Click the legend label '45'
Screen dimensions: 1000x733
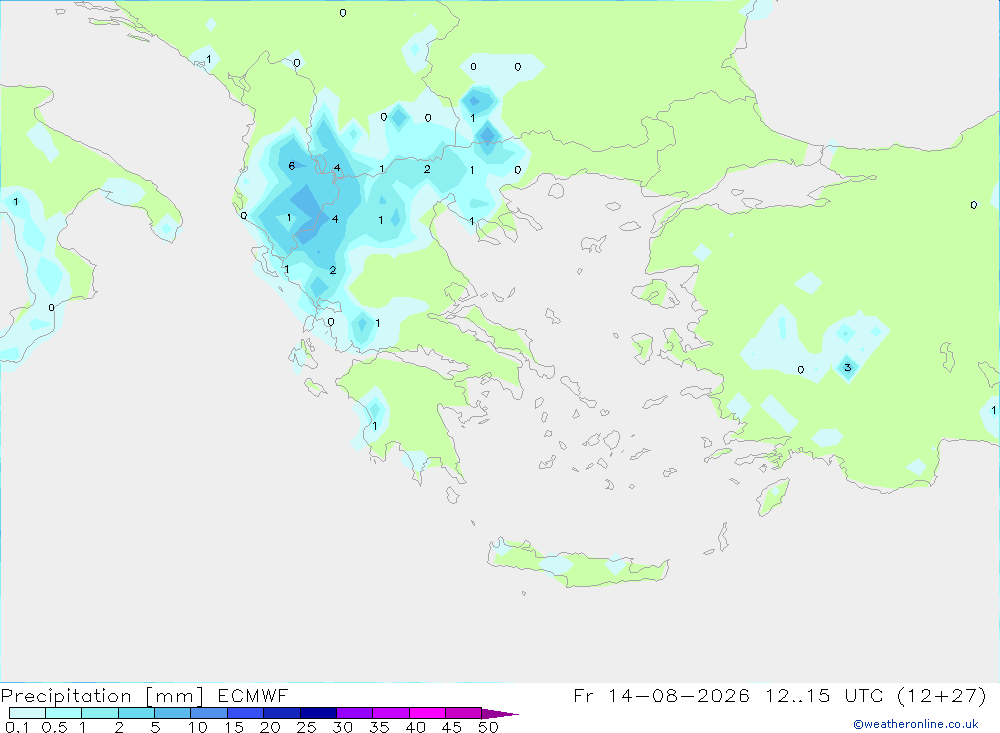(x=452, y=727)
